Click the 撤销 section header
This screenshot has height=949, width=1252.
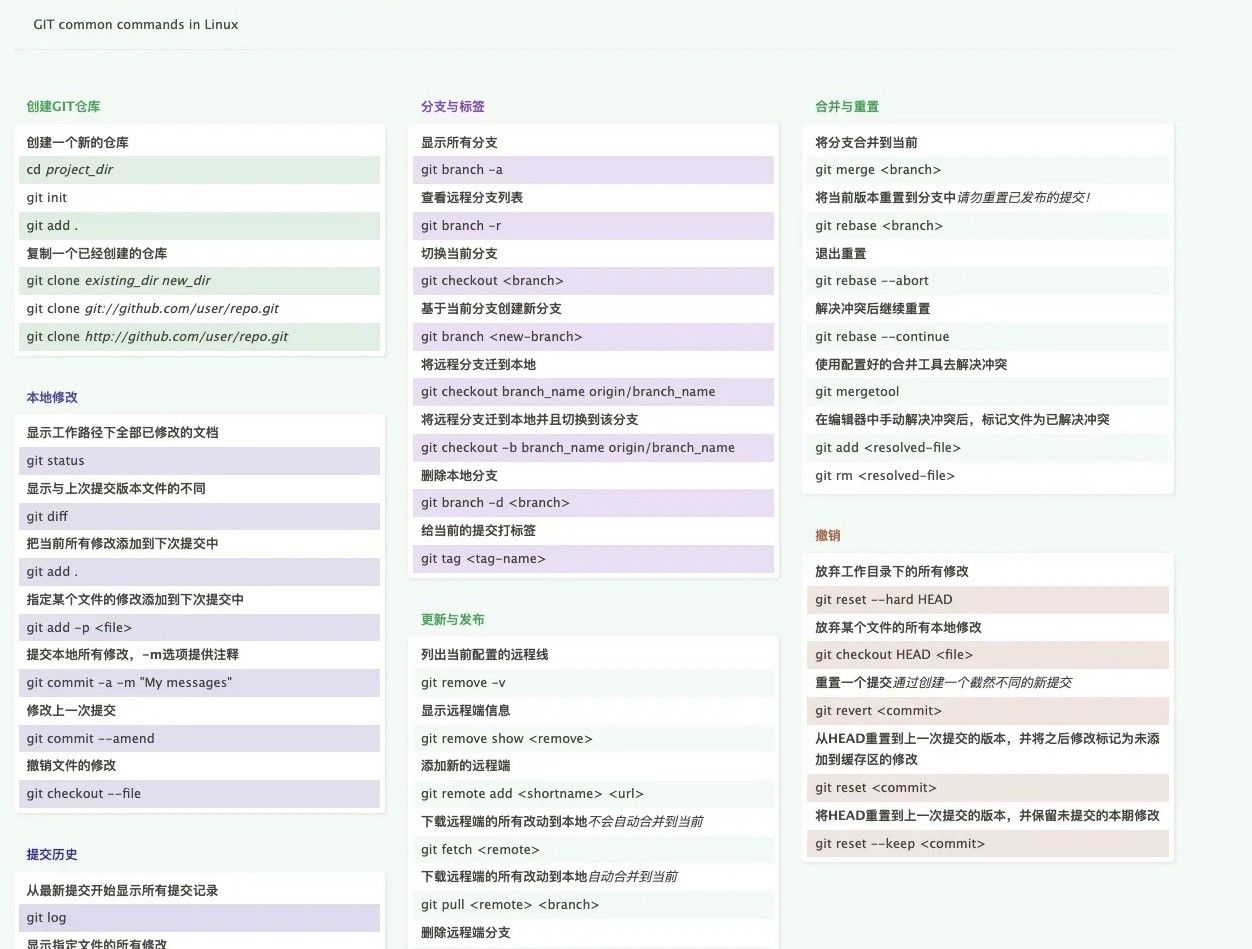pyautogui.click(x=827, y=535)
